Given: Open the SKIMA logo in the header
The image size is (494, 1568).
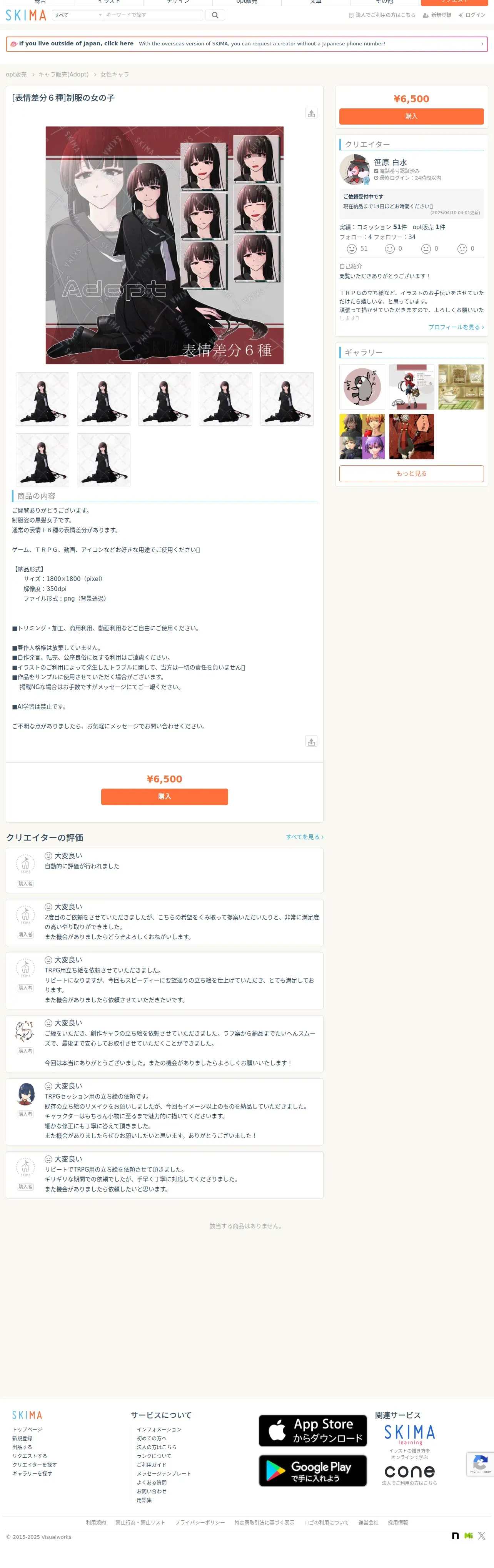Looking at the screenshot, I should pyautogui.click(x=26, y=15).
